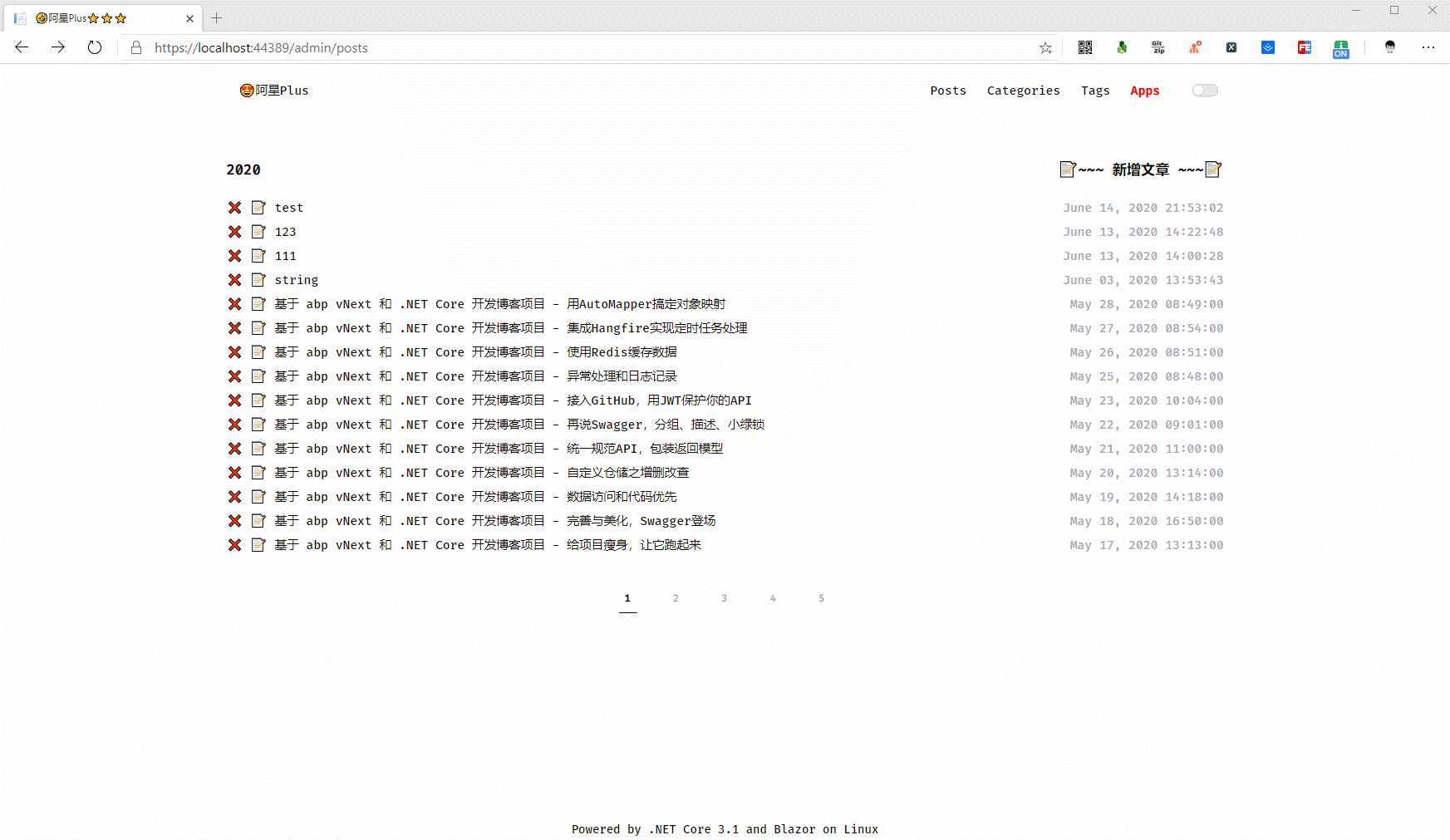Edit the AutoMapper post
The width and height of the screenshot is (1450, 840).
258,304
